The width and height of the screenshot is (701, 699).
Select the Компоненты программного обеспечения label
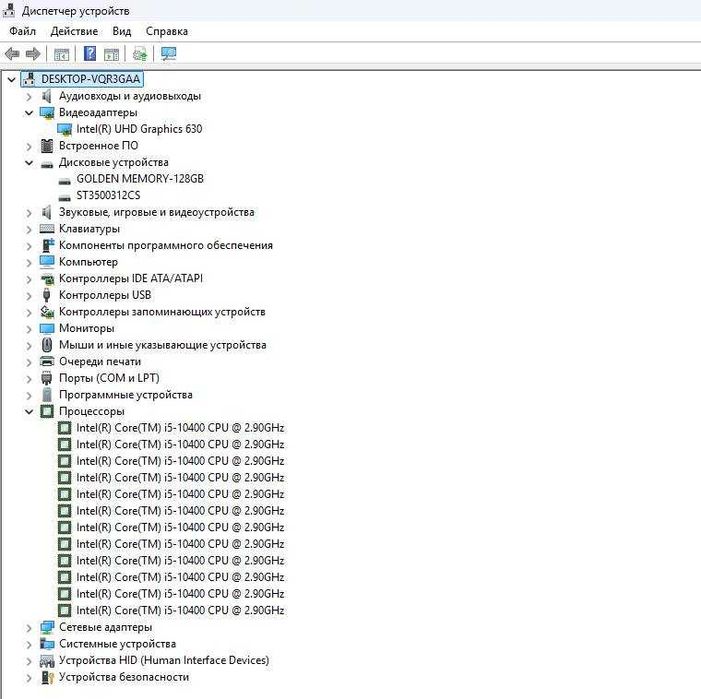click(x=166, y=245)
